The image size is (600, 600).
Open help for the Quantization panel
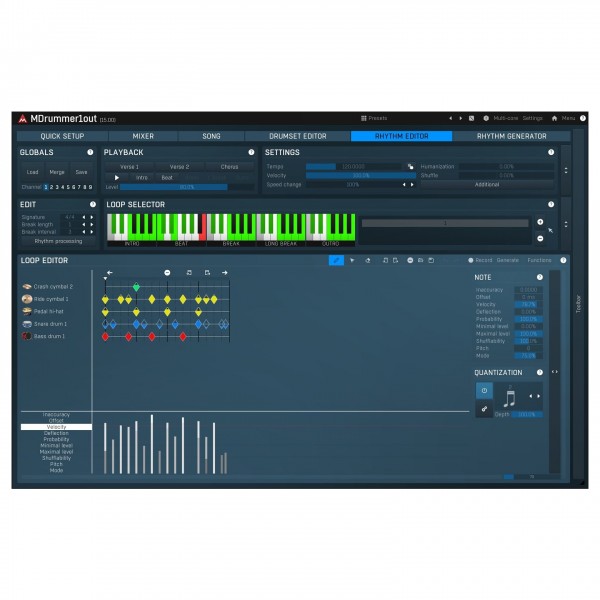(540, 372)
